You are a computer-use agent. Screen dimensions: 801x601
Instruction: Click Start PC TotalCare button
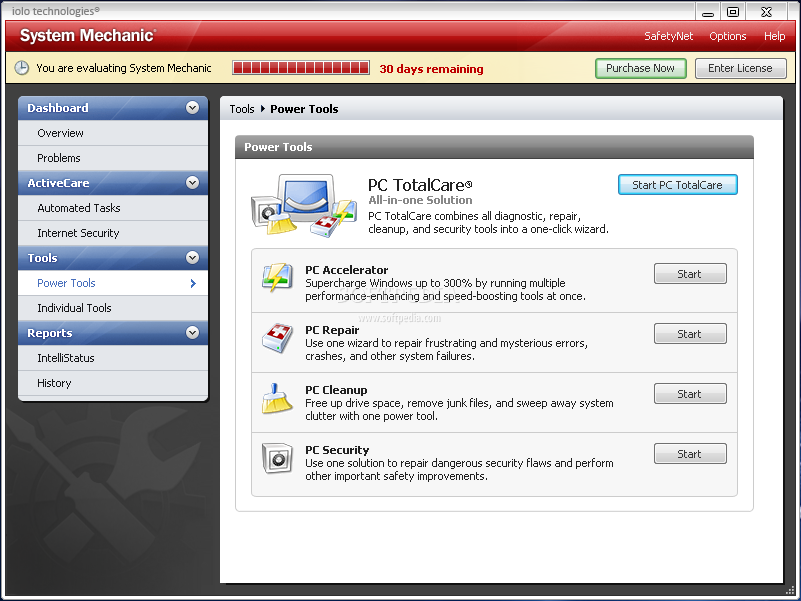(677, 185)
